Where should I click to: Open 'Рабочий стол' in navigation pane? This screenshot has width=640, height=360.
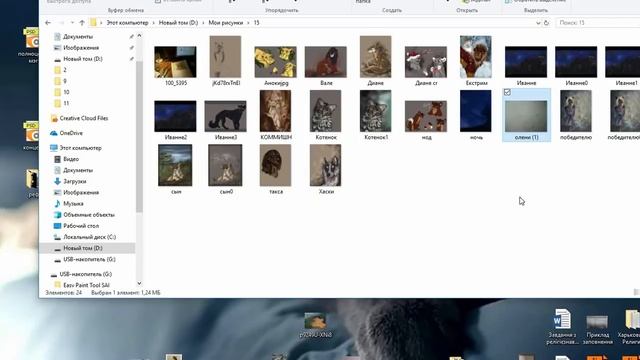point(81,226)
